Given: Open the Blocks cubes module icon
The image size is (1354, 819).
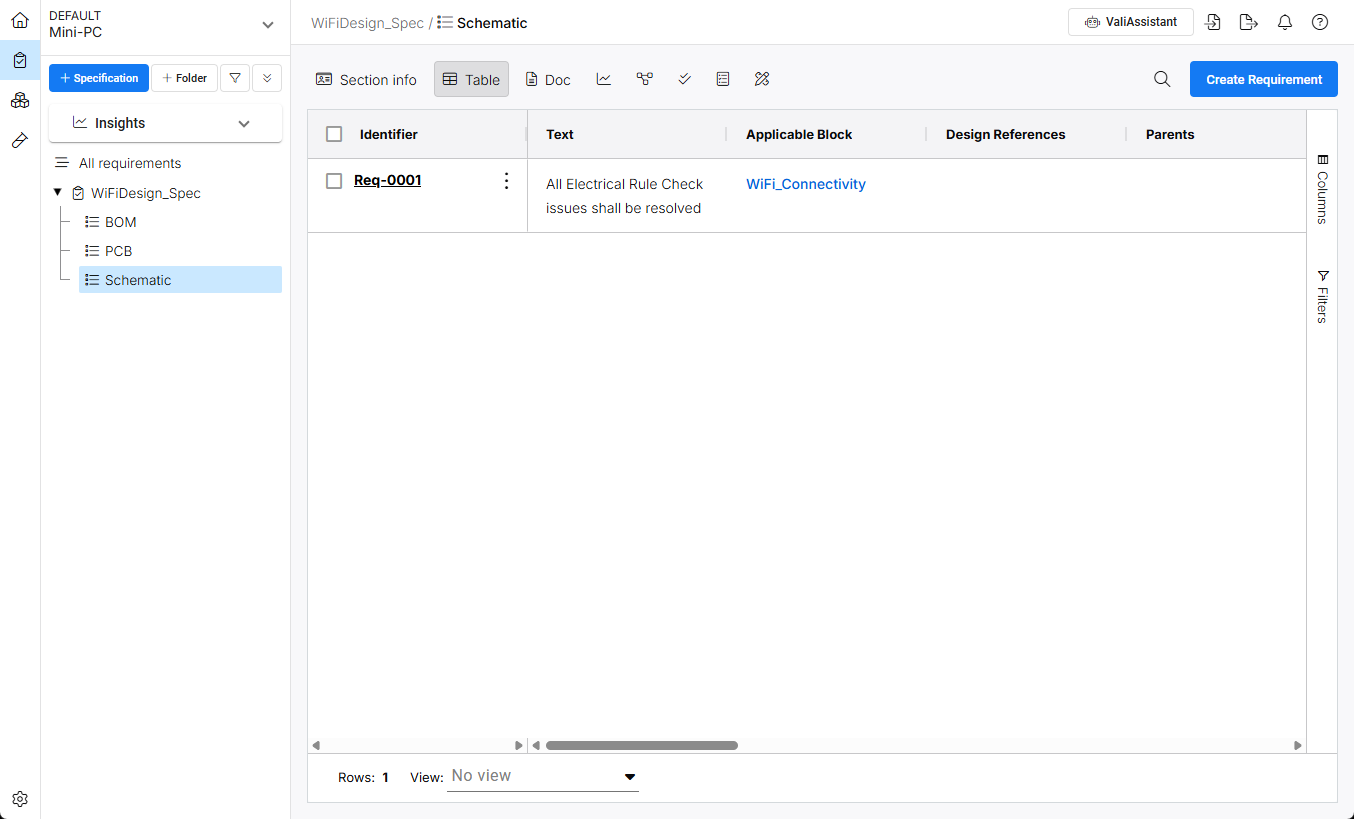Looking at the screenshot, I should pos(20,100).
